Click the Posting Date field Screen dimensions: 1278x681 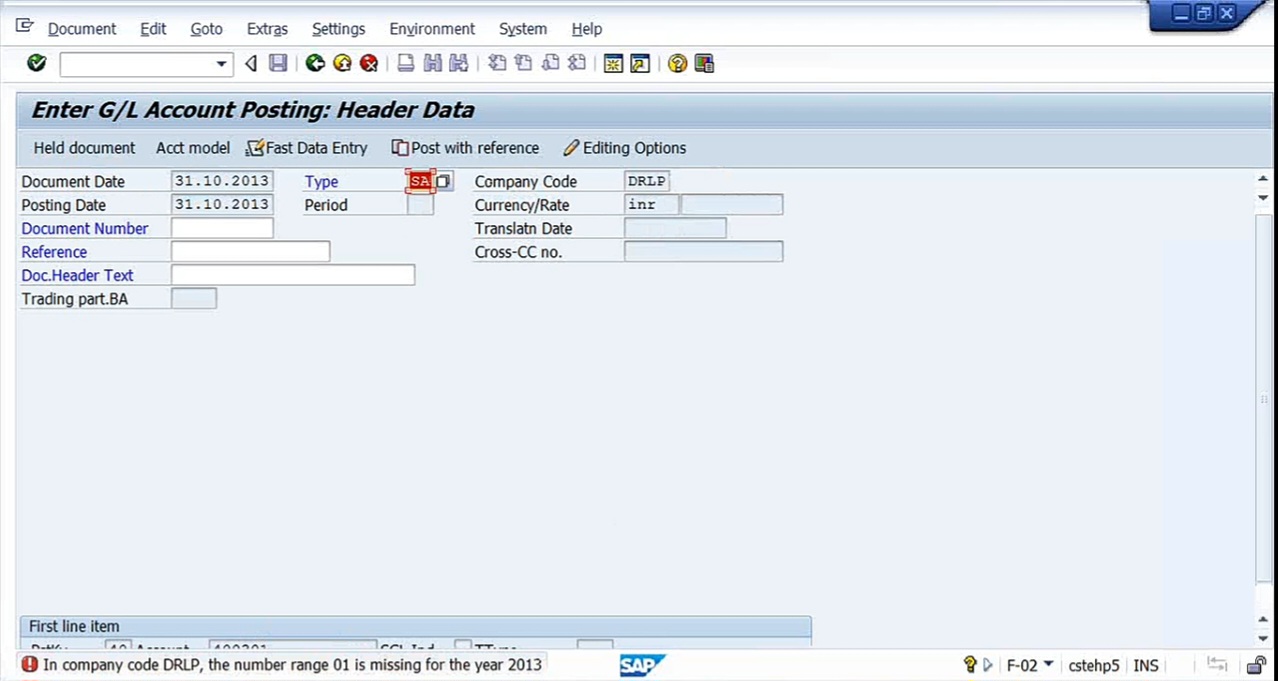pos(222,204)
